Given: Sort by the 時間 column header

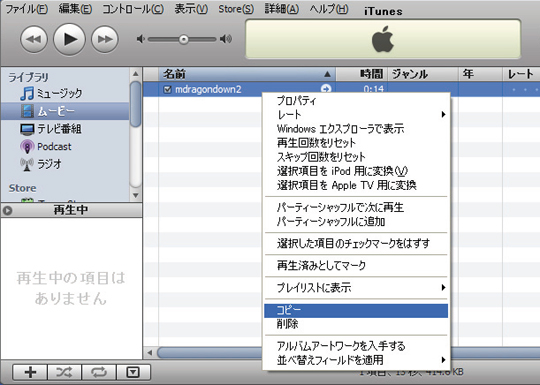Looking at the screenshot, I should 362,74.
